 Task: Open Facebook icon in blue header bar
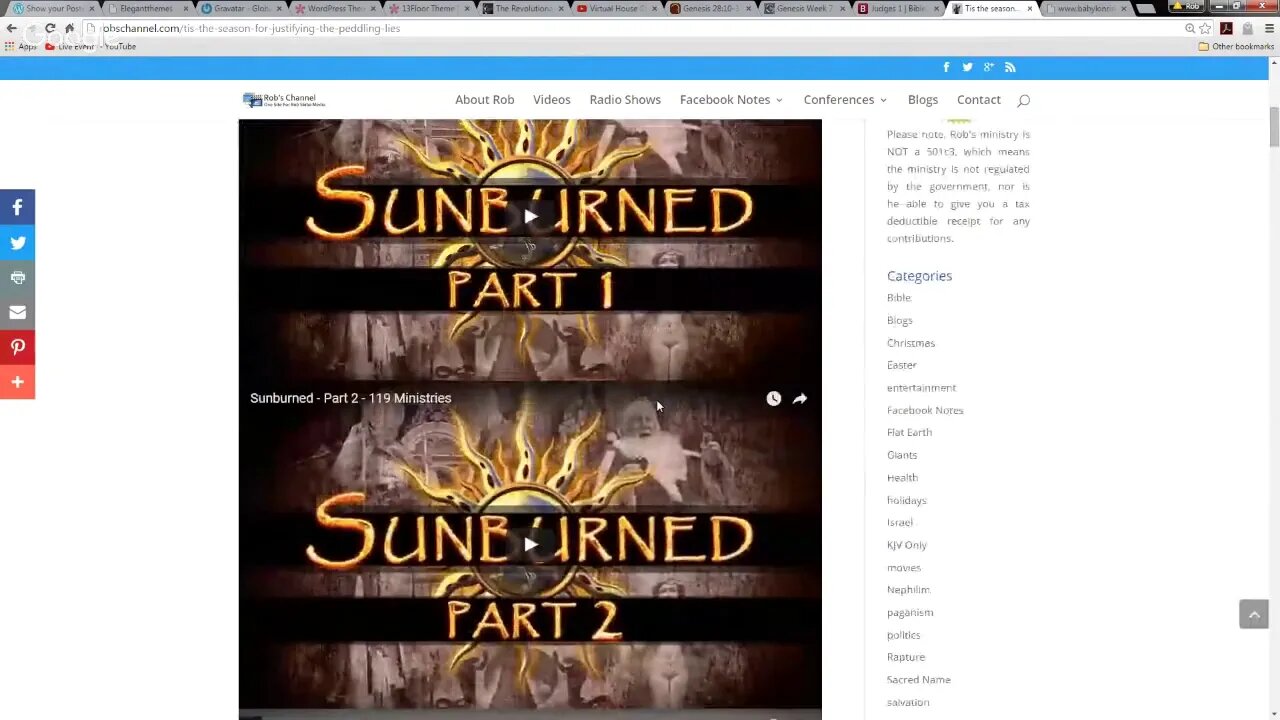[946, 67]
